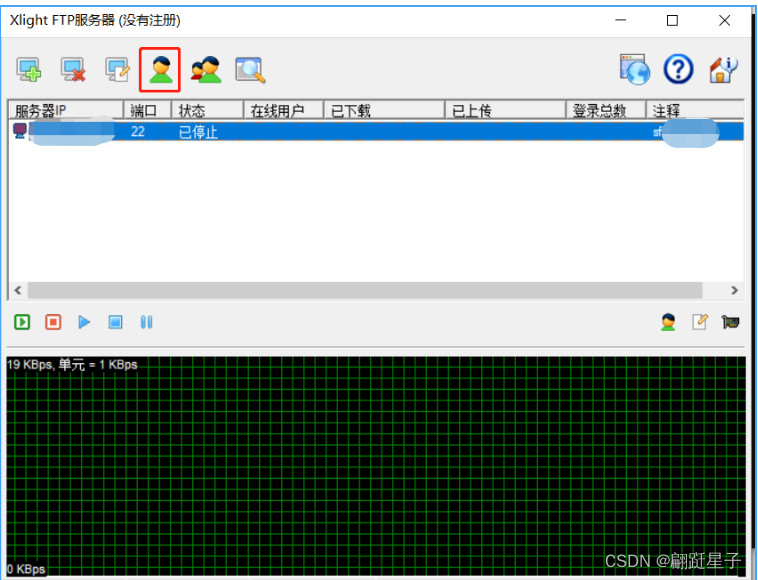Sort by the 登录总数 column header
Viewport: 758px width, 580px height.
tap(606, 111)
